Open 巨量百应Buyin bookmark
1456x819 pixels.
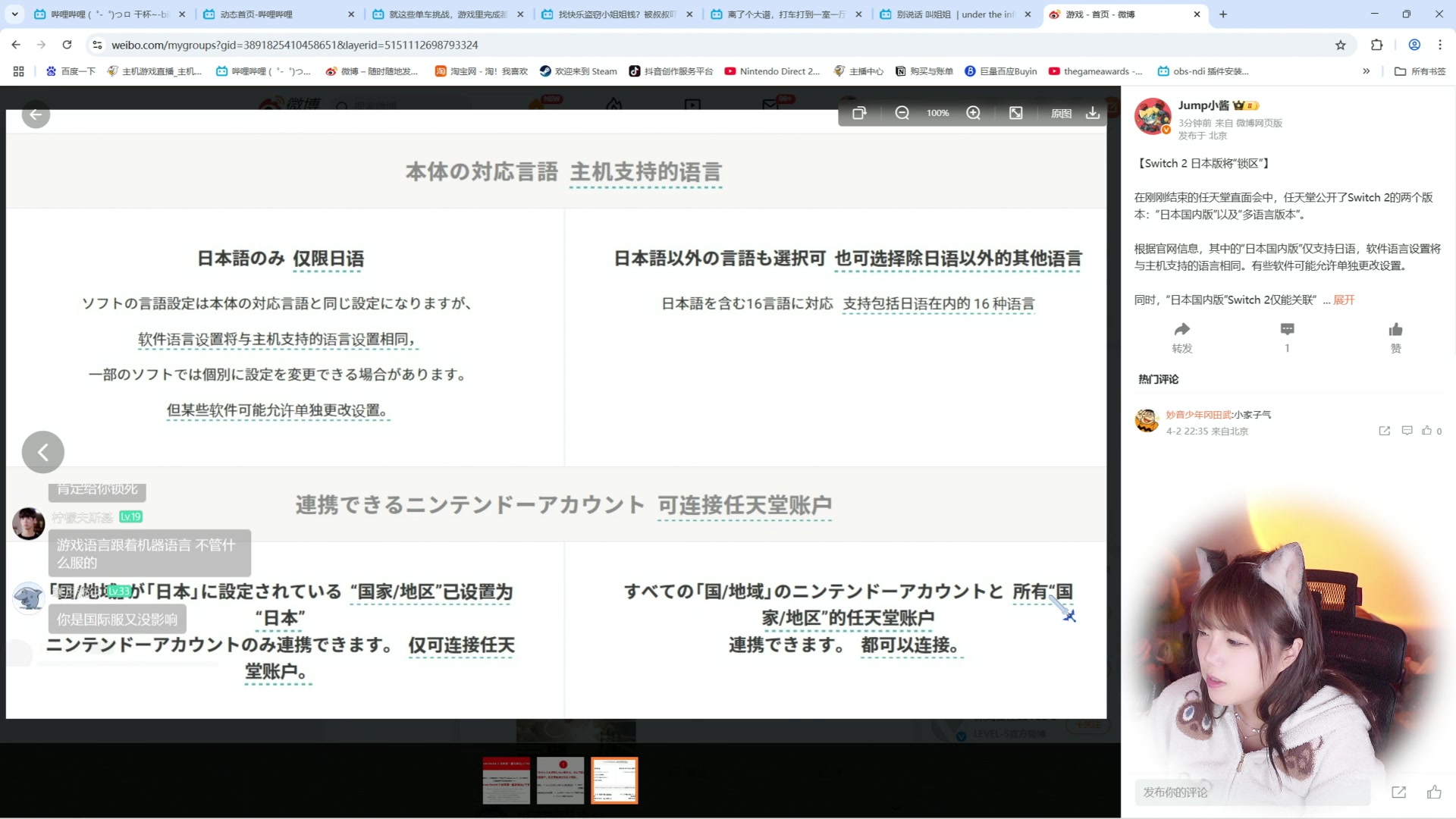point(1000,71)
